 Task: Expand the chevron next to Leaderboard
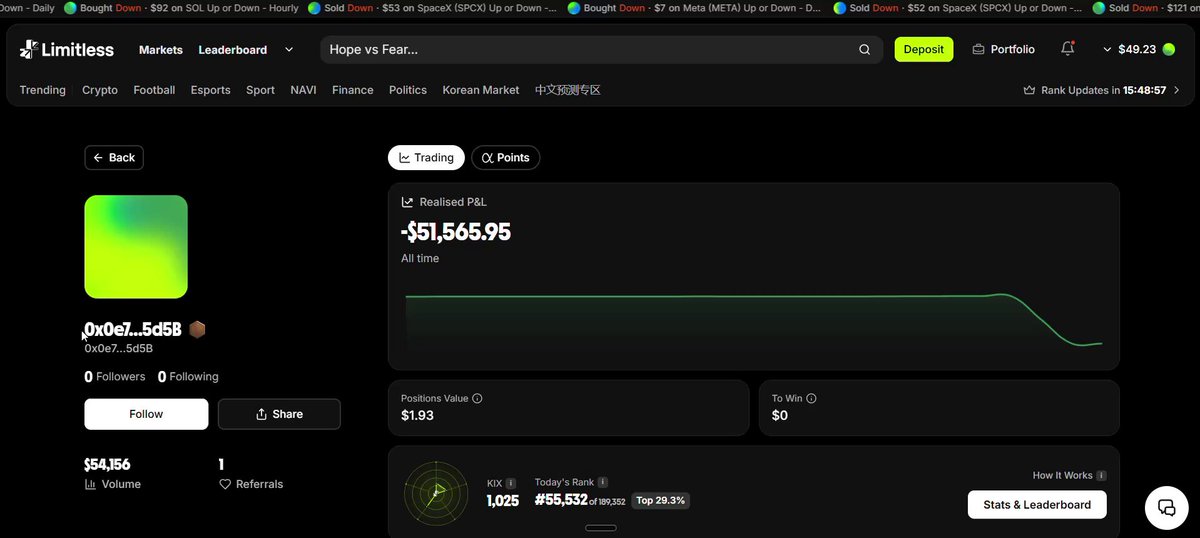point(289,49)
